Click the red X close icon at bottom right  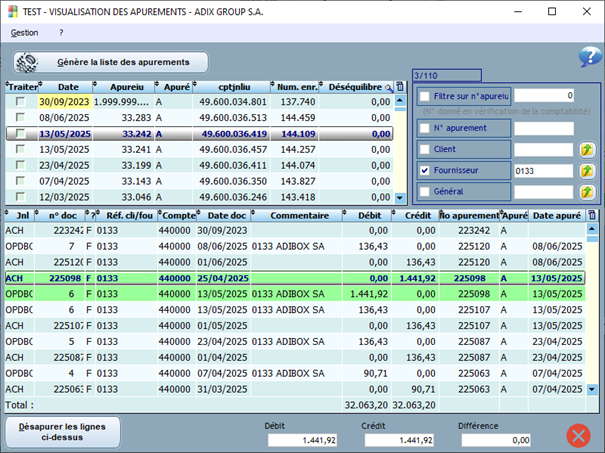pos(578,436)
